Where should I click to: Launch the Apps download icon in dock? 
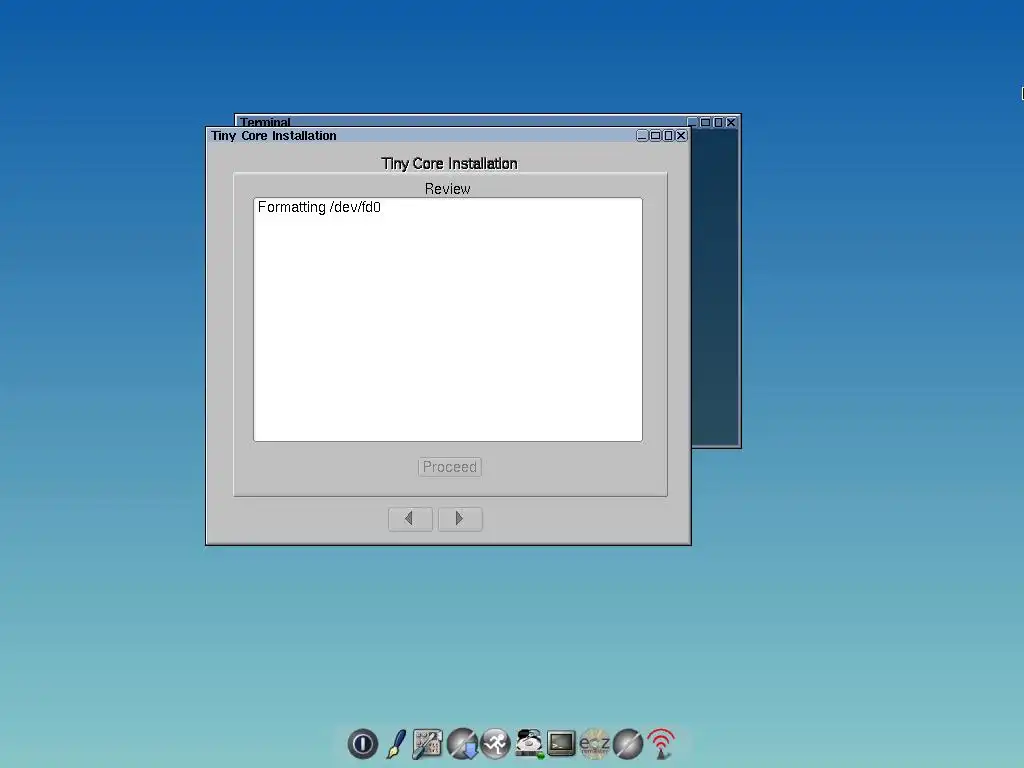(462, 744)
